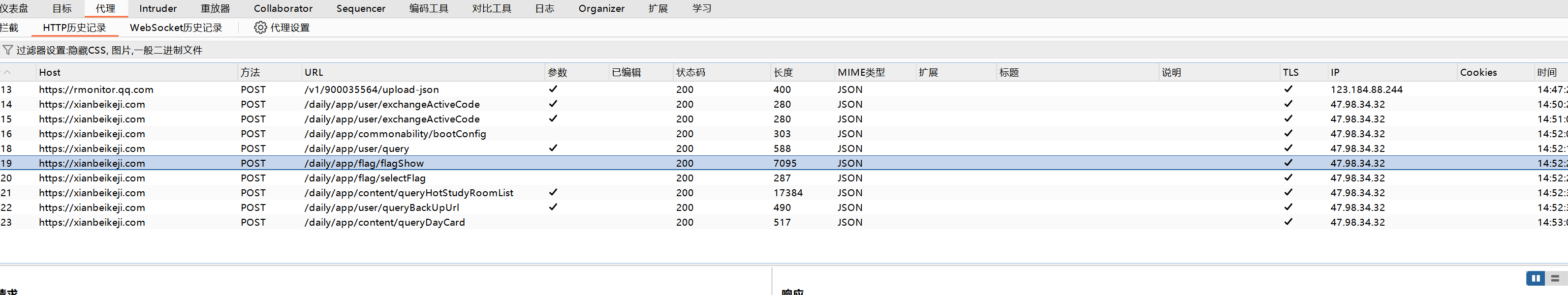Sort by the 长度 column header

783,72
